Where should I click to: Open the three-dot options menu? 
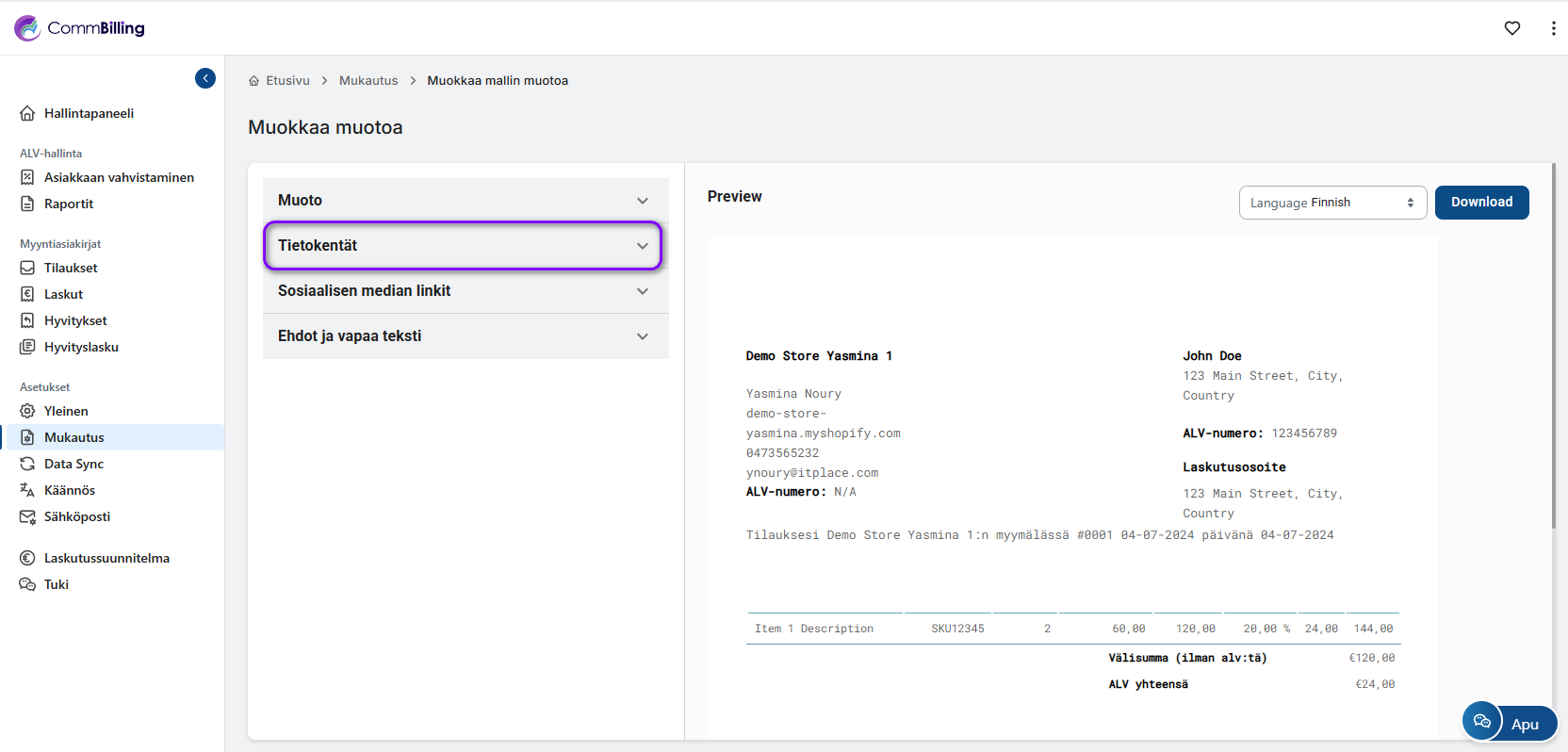point(1553,28)
